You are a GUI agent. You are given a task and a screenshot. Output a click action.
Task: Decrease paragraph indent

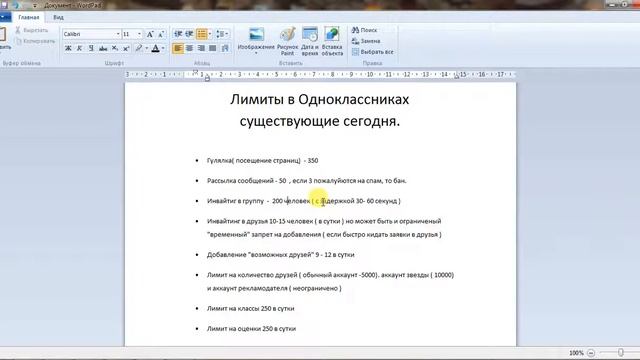(x=178, y=34)
